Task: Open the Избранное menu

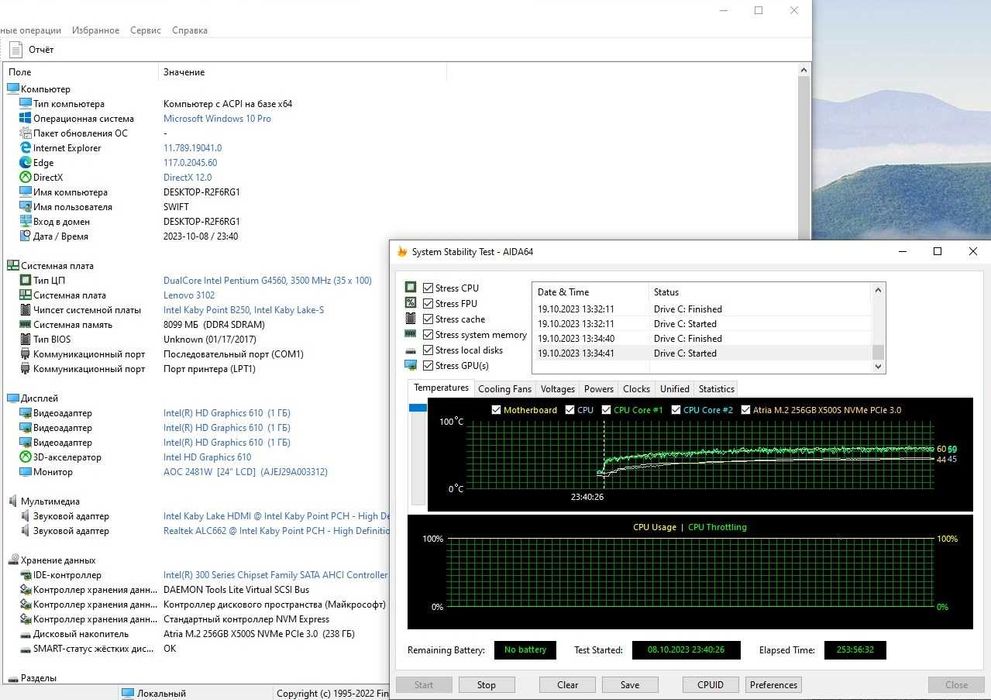Action: click(x=95, y=30)
